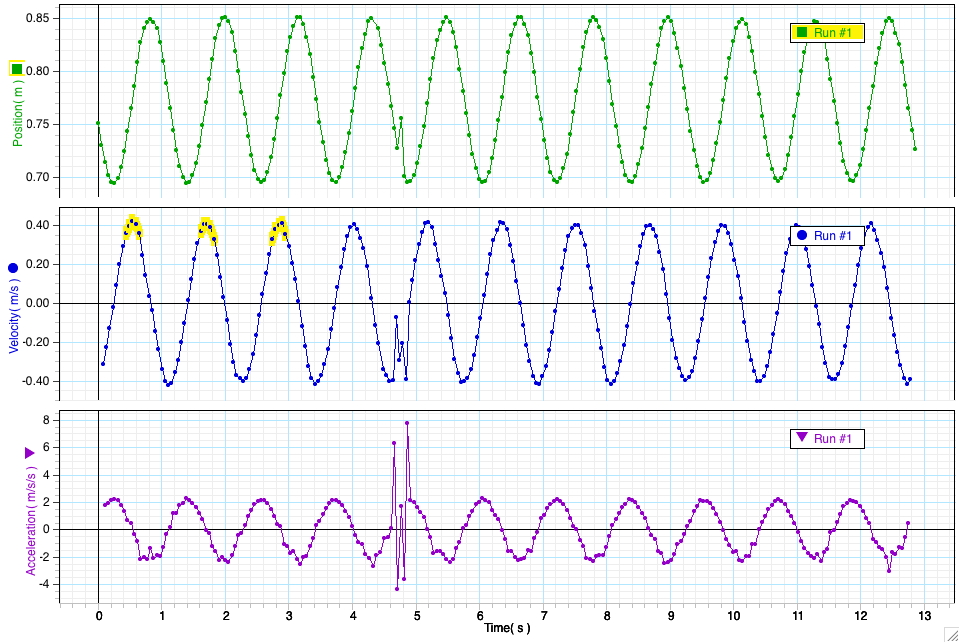This screenshot has height=642, width=959.
Task: Click the -0.40 tick on the Velocity axis
Action: tap(35, 382)
